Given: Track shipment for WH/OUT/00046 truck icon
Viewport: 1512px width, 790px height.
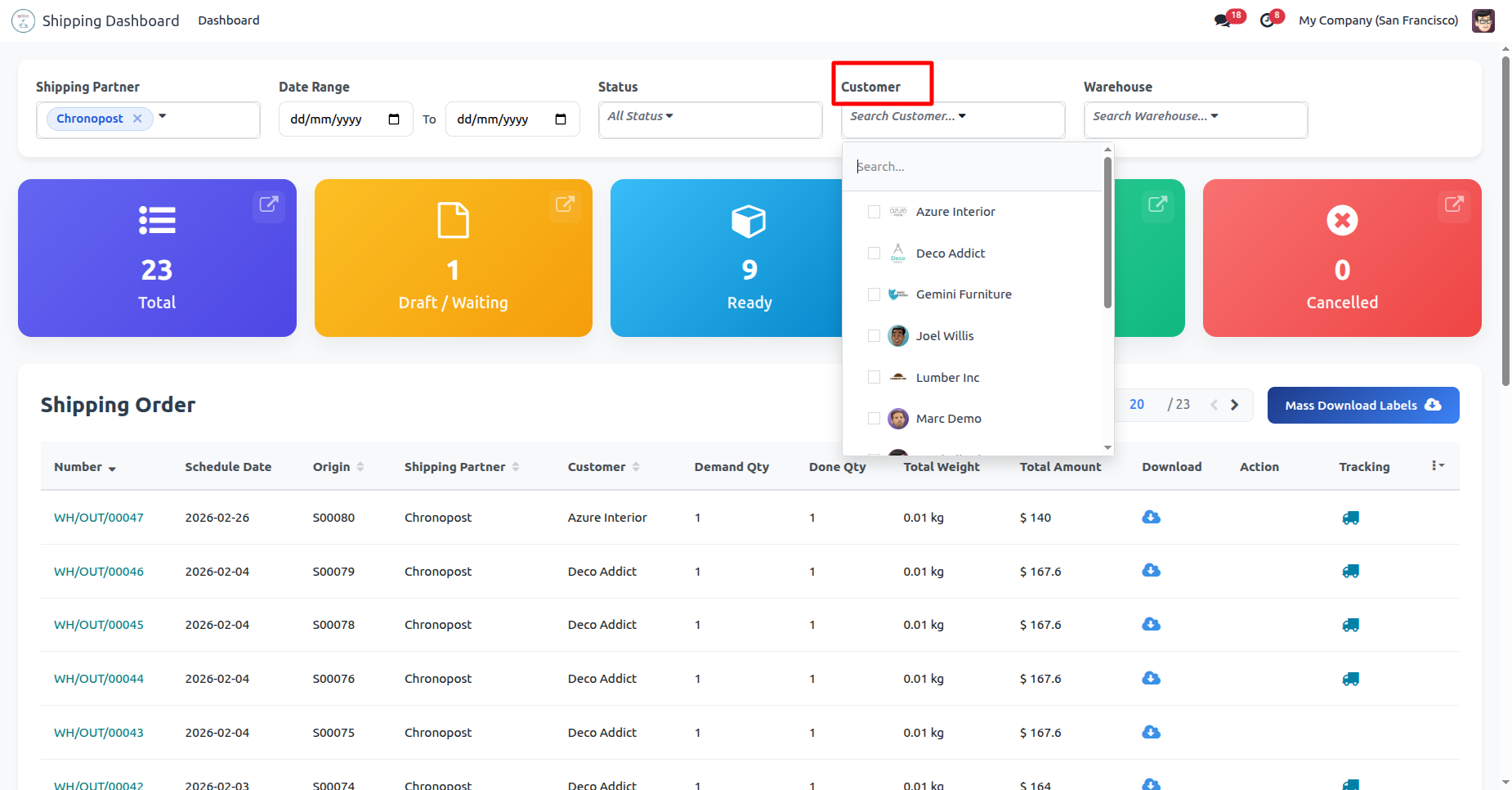Looking at the screenshot, I should 1350,572.
